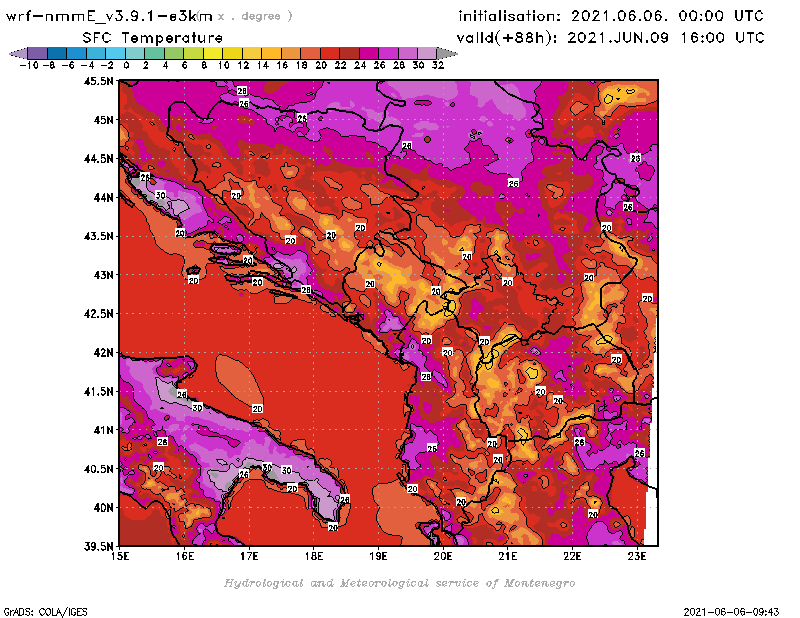Click the 17E longitude label
800x618 pixels.
coord(249,556)
